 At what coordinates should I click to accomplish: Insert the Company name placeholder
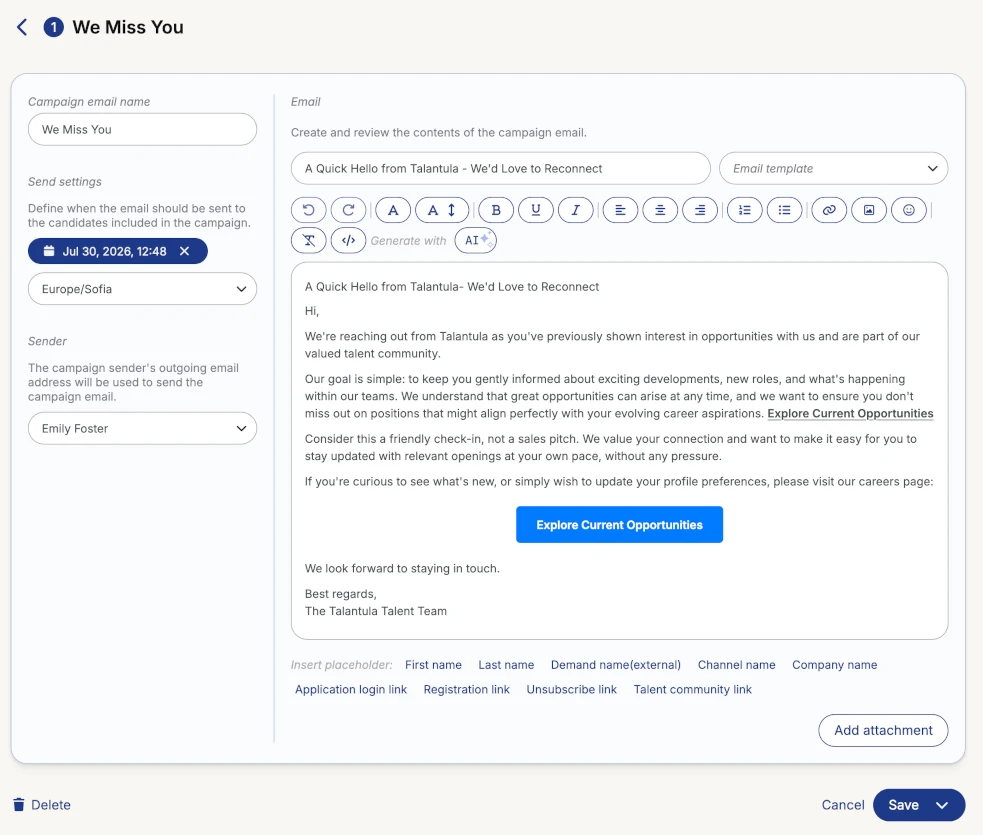834,664
